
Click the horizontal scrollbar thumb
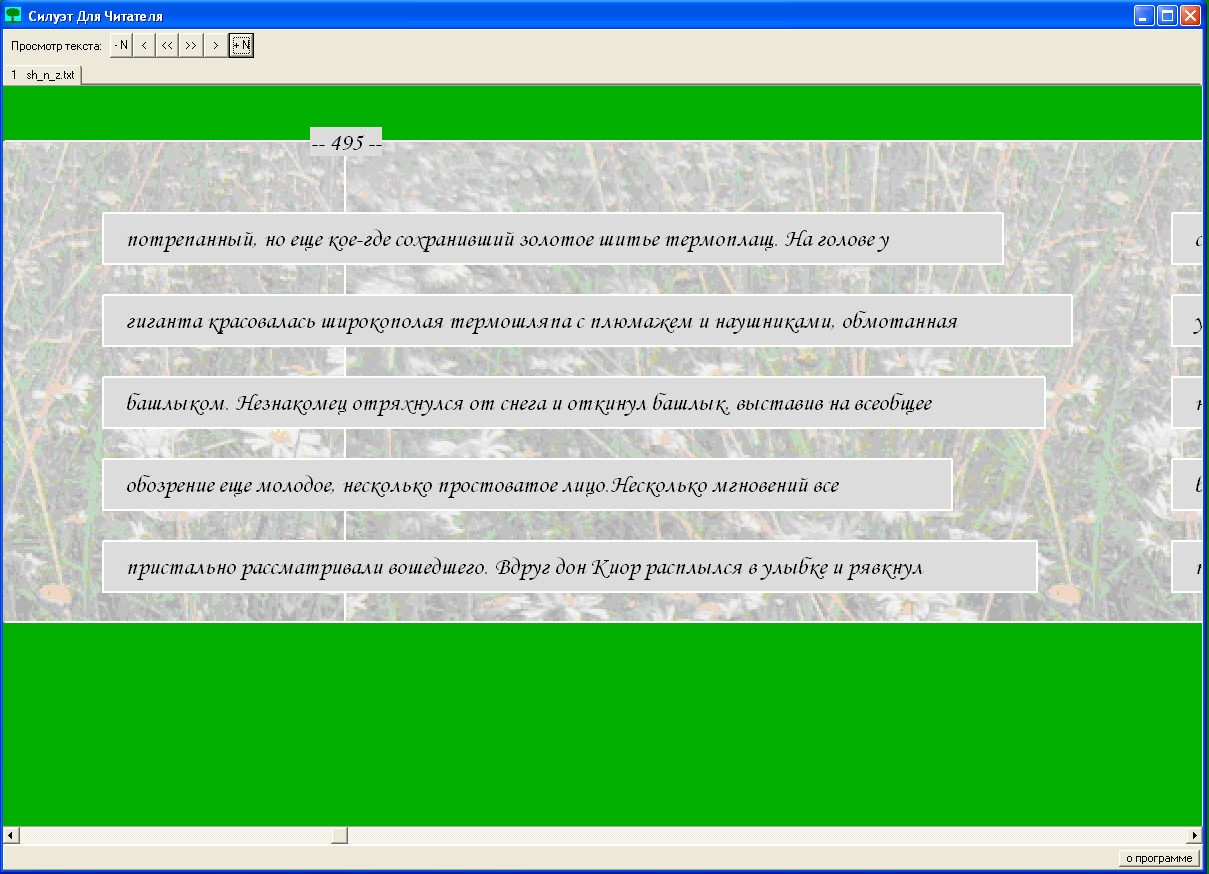(339, 835)
